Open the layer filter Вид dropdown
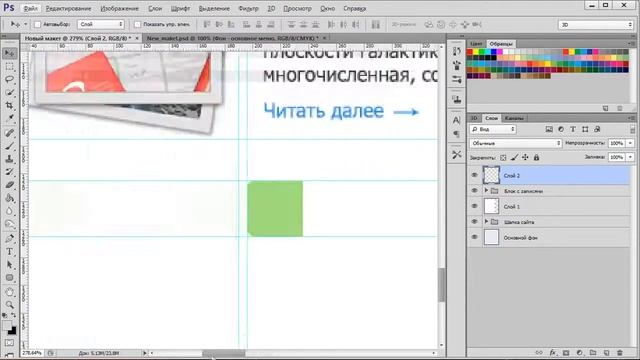This screenshot has width=640, height=360. (493, 129)
